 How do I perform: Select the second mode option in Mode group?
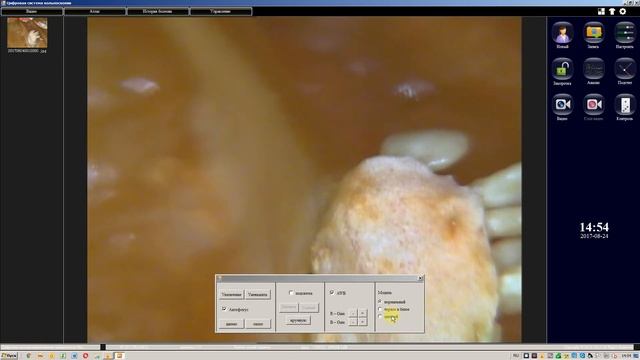tap(380, 309)
